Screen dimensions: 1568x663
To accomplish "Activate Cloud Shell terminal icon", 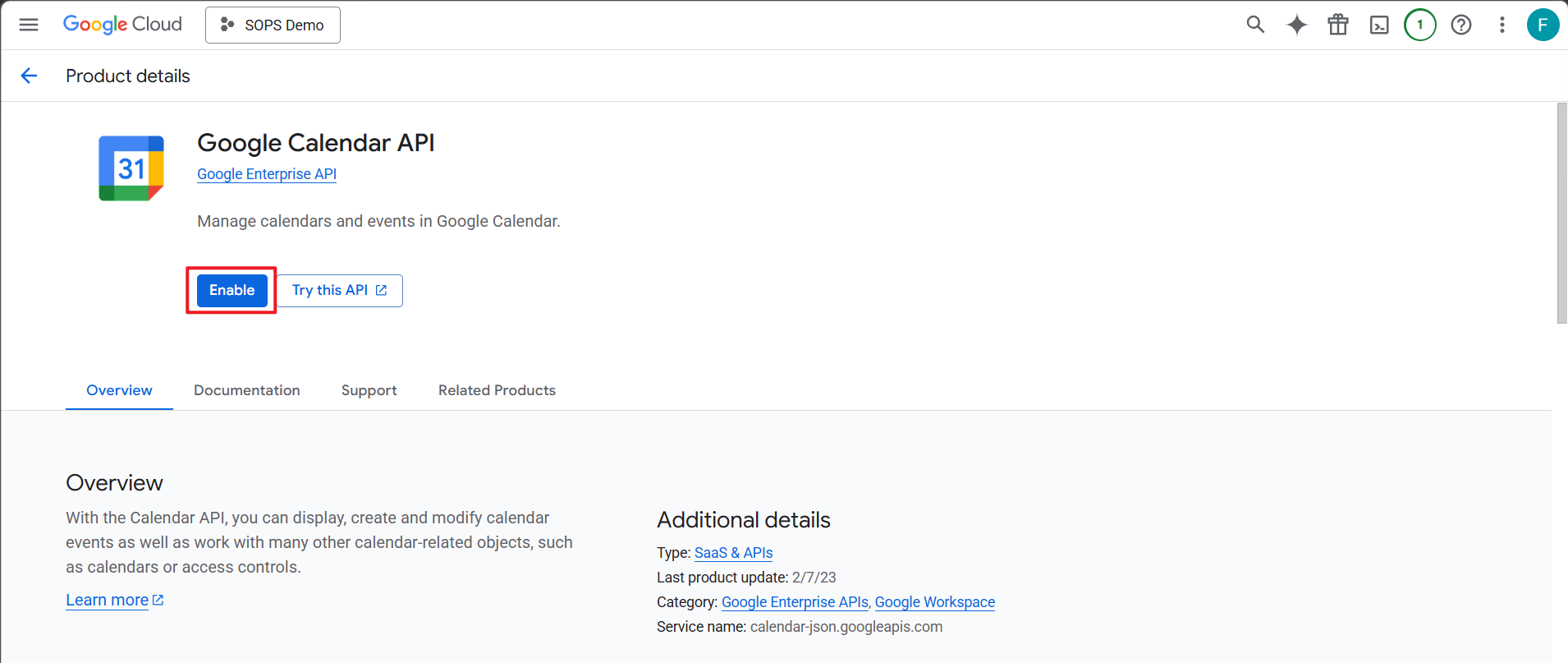I will click(x=1379, y=25).
